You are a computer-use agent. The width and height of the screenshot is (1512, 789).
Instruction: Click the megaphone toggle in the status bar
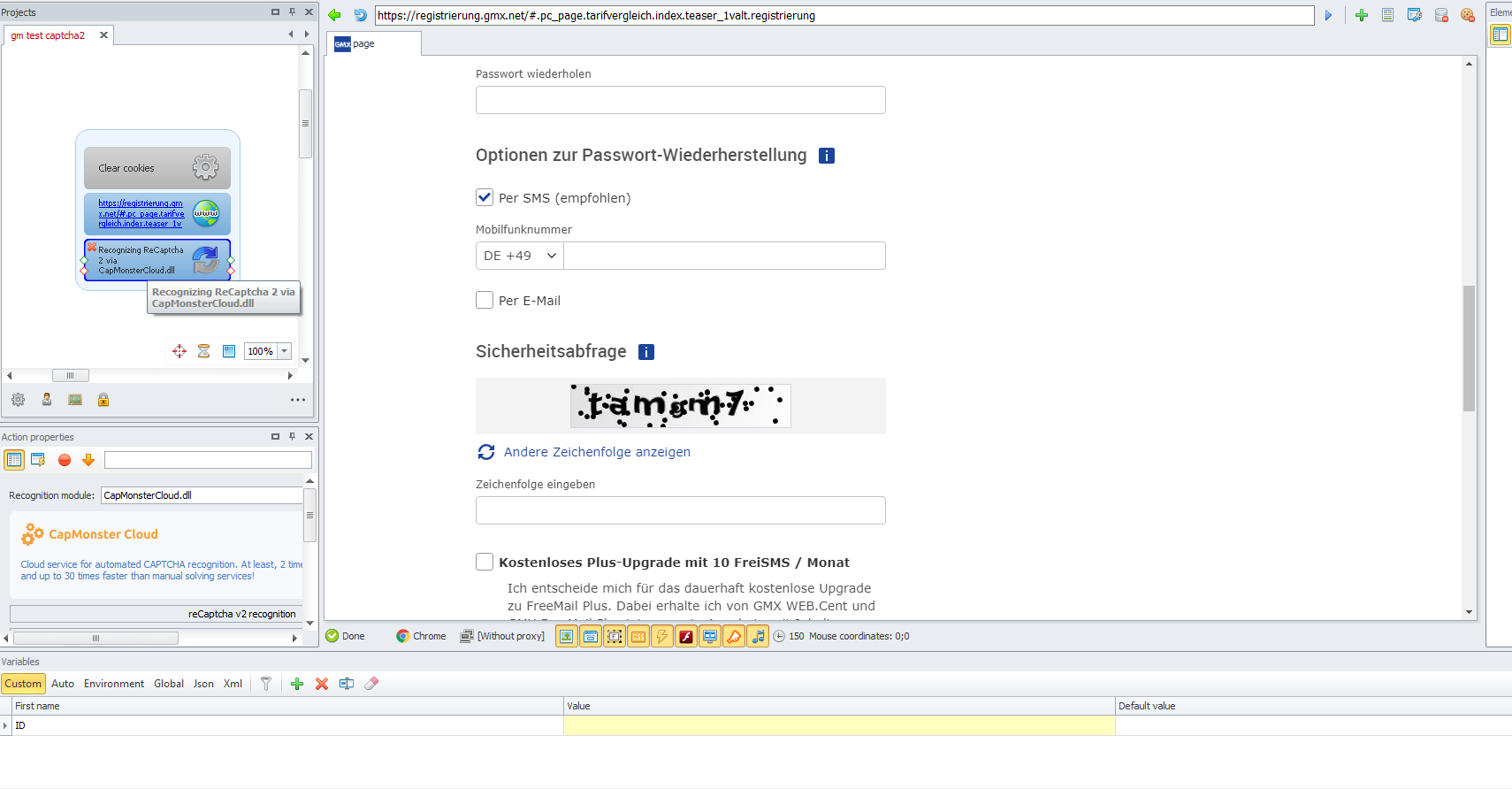pyautogui.click(x=734, y=636)
